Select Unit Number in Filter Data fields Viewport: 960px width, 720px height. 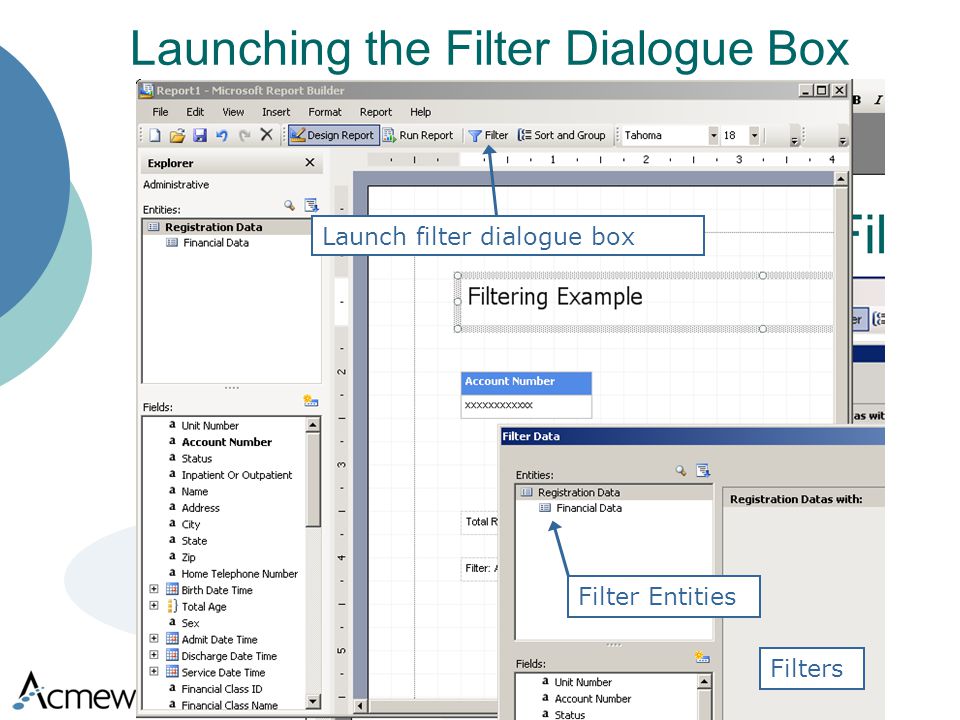(583, 682)
